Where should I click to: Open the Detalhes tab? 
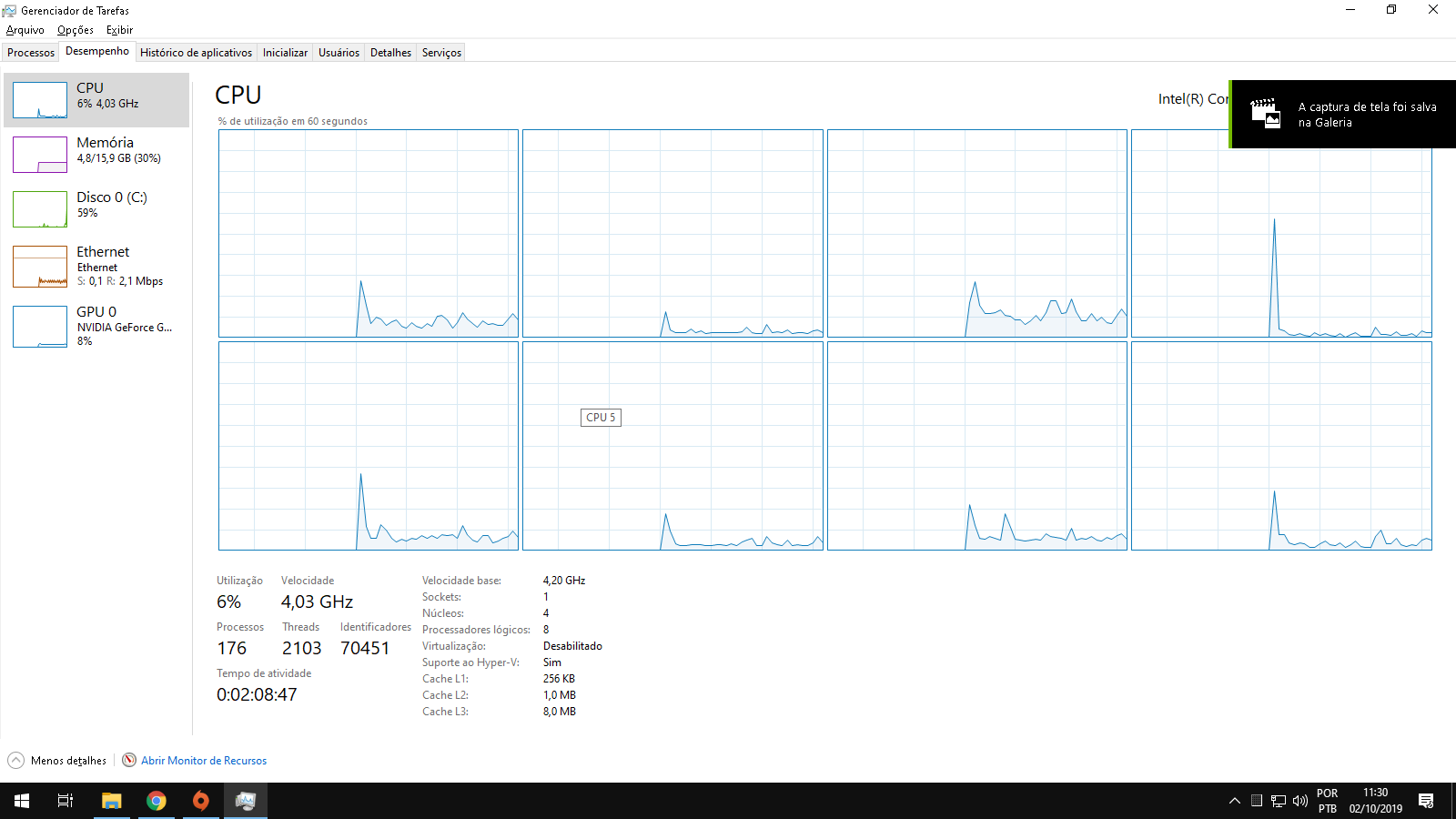click(390, 53)
